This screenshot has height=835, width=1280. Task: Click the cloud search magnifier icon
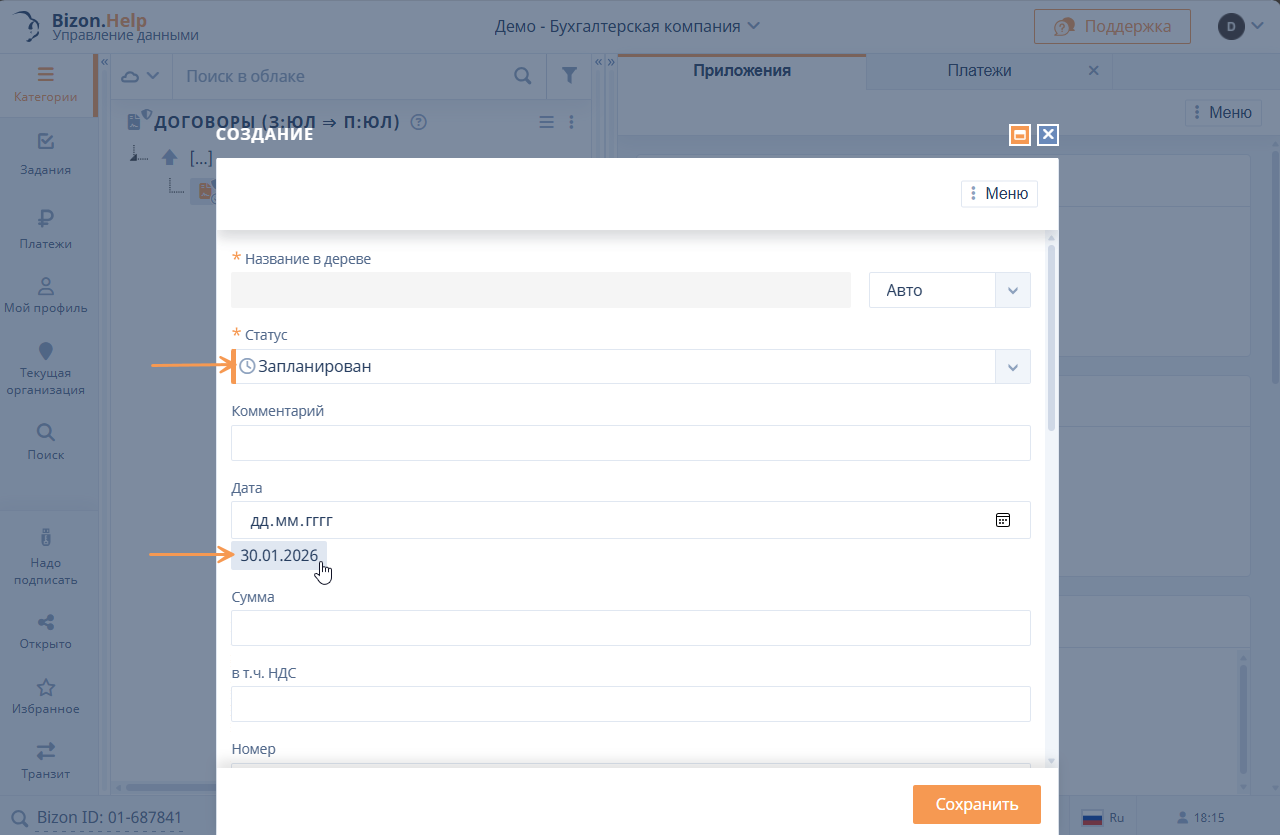click(522, 76)
